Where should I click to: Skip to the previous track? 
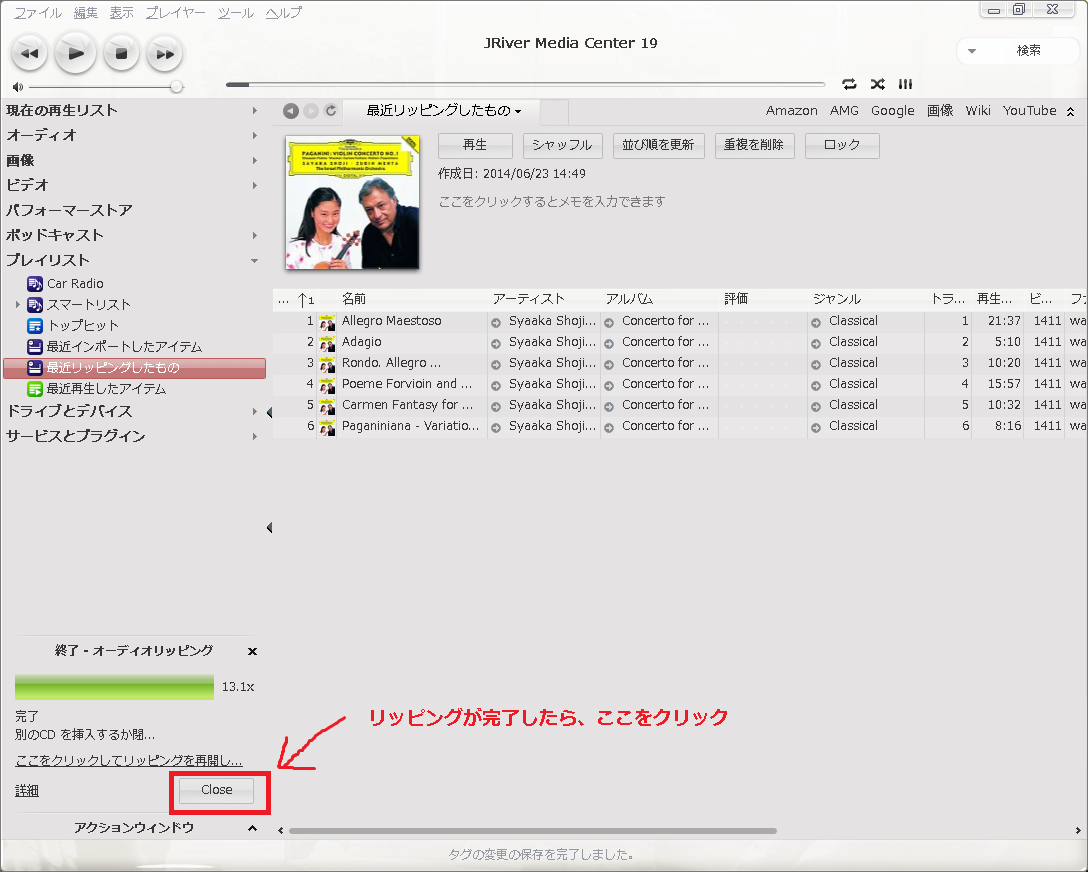pyautogui.click(x=29, y=53)
